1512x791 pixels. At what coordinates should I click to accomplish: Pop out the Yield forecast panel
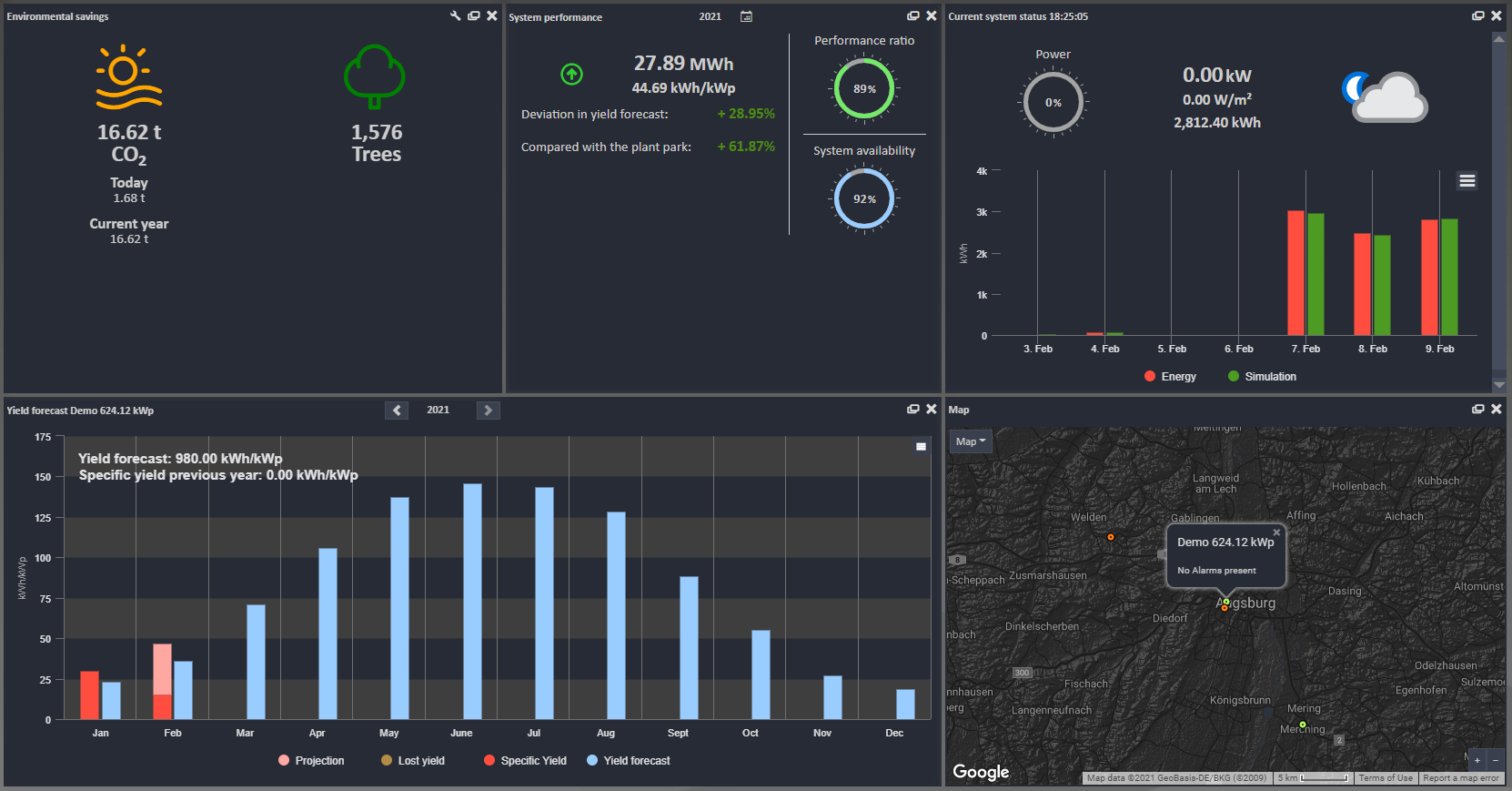point(913,409)
